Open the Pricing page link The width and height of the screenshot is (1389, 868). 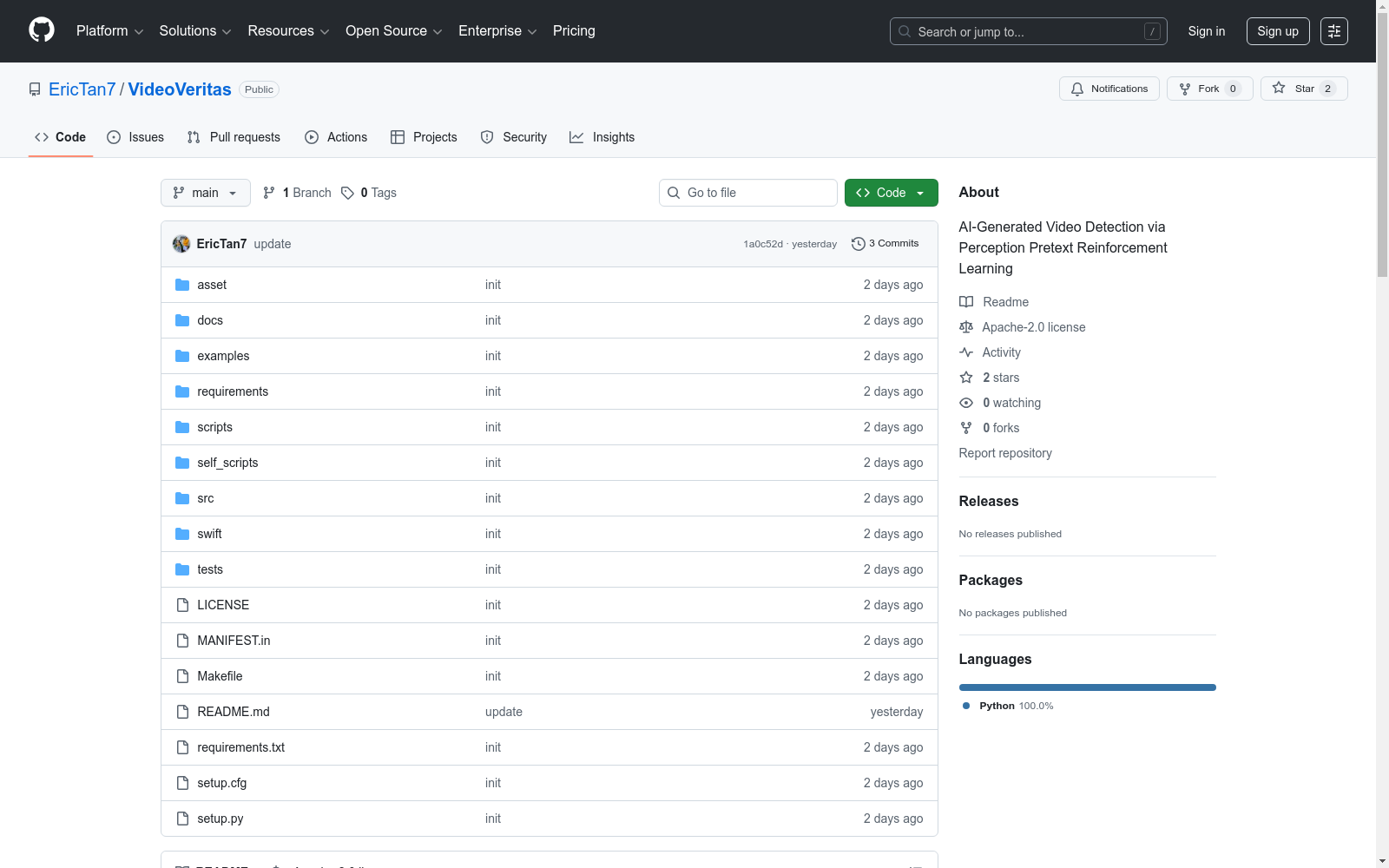[x=574, y=31]
